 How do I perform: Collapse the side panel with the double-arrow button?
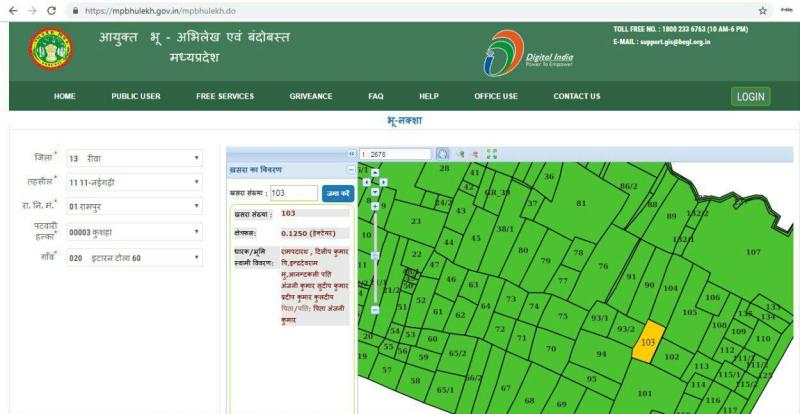[x=351, y=154]
